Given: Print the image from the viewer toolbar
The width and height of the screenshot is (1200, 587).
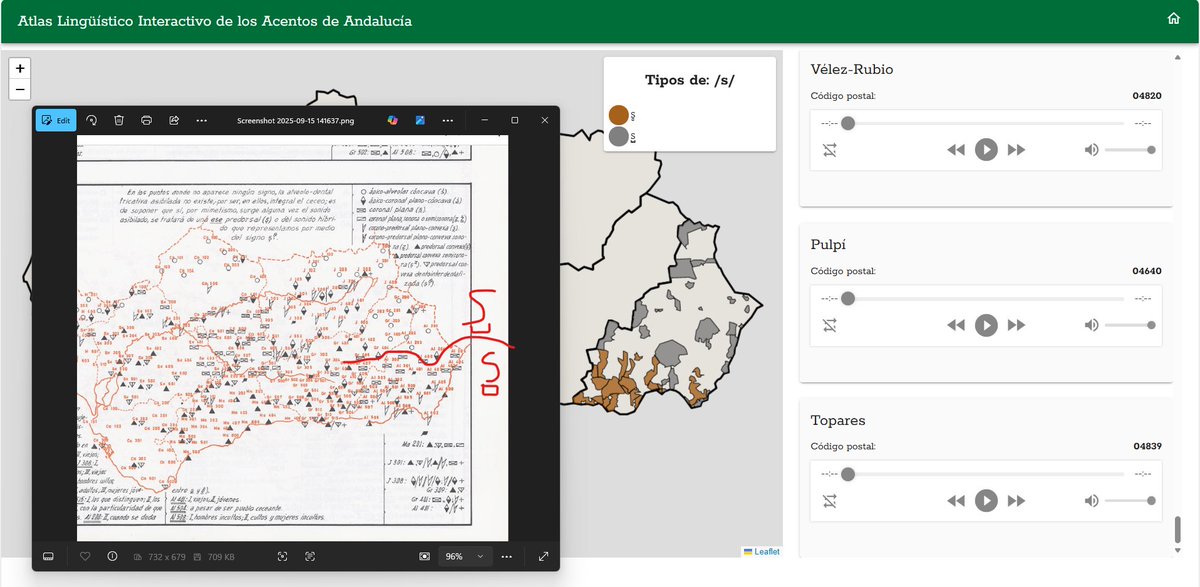Looking at the screenshot, I should tap(146, 120).
